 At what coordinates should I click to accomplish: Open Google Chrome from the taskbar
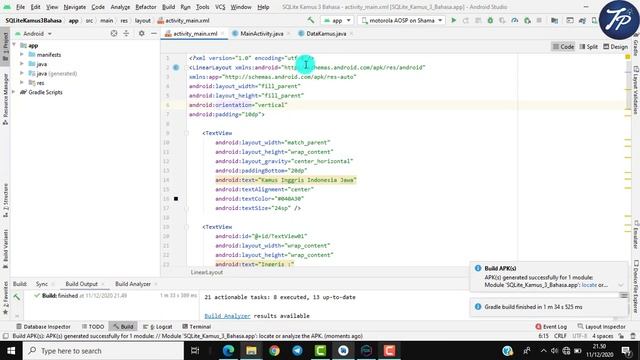point(274,351)
